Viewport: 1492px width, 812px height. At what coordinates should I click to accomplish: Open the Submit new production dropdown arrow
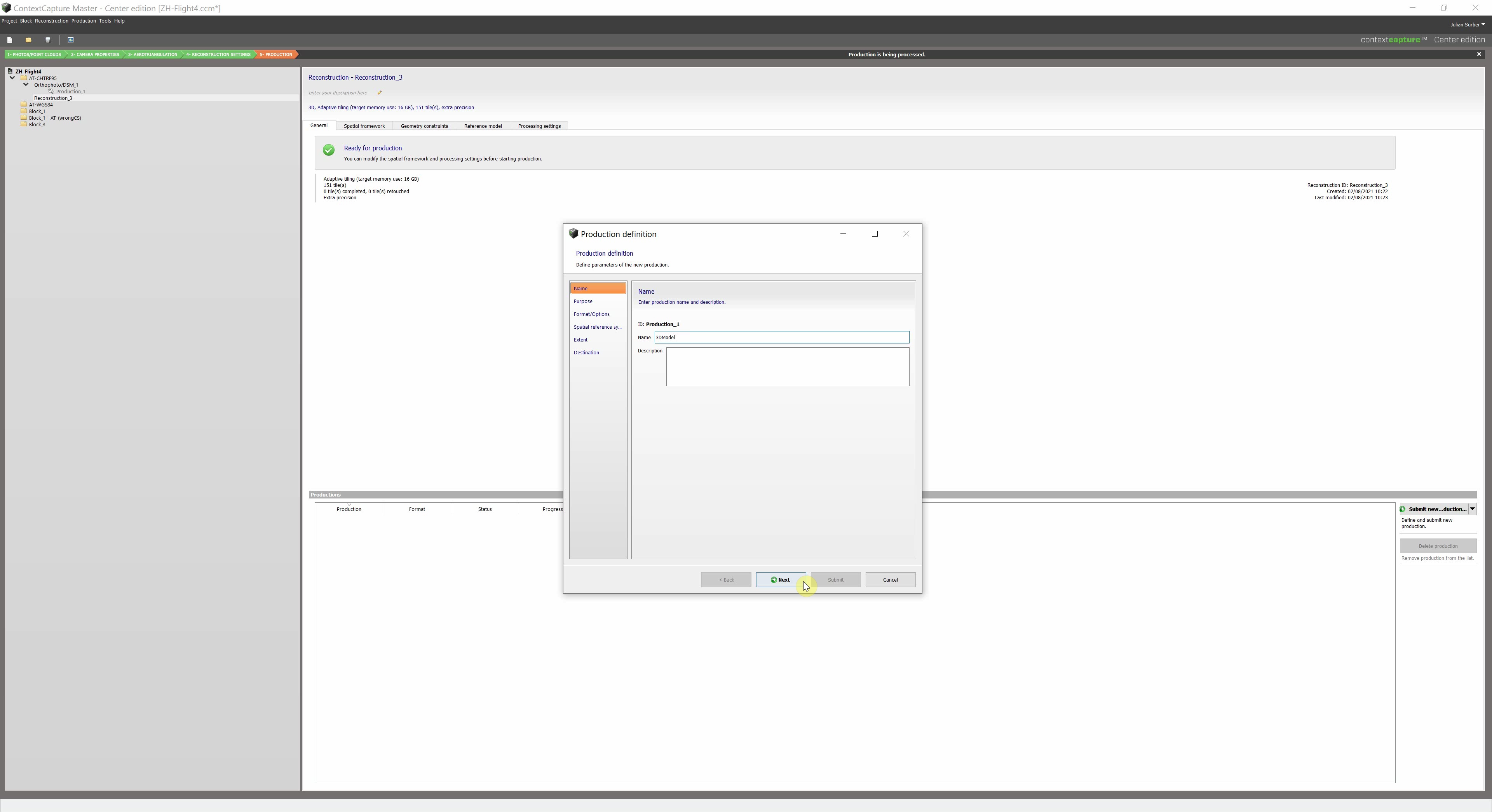point(1472,509)
